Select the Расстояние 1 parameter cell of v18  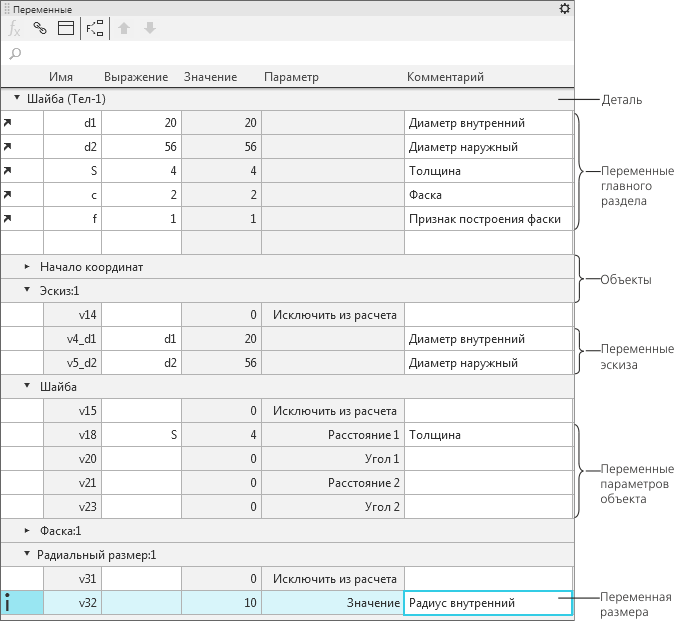tap(332, 435)
